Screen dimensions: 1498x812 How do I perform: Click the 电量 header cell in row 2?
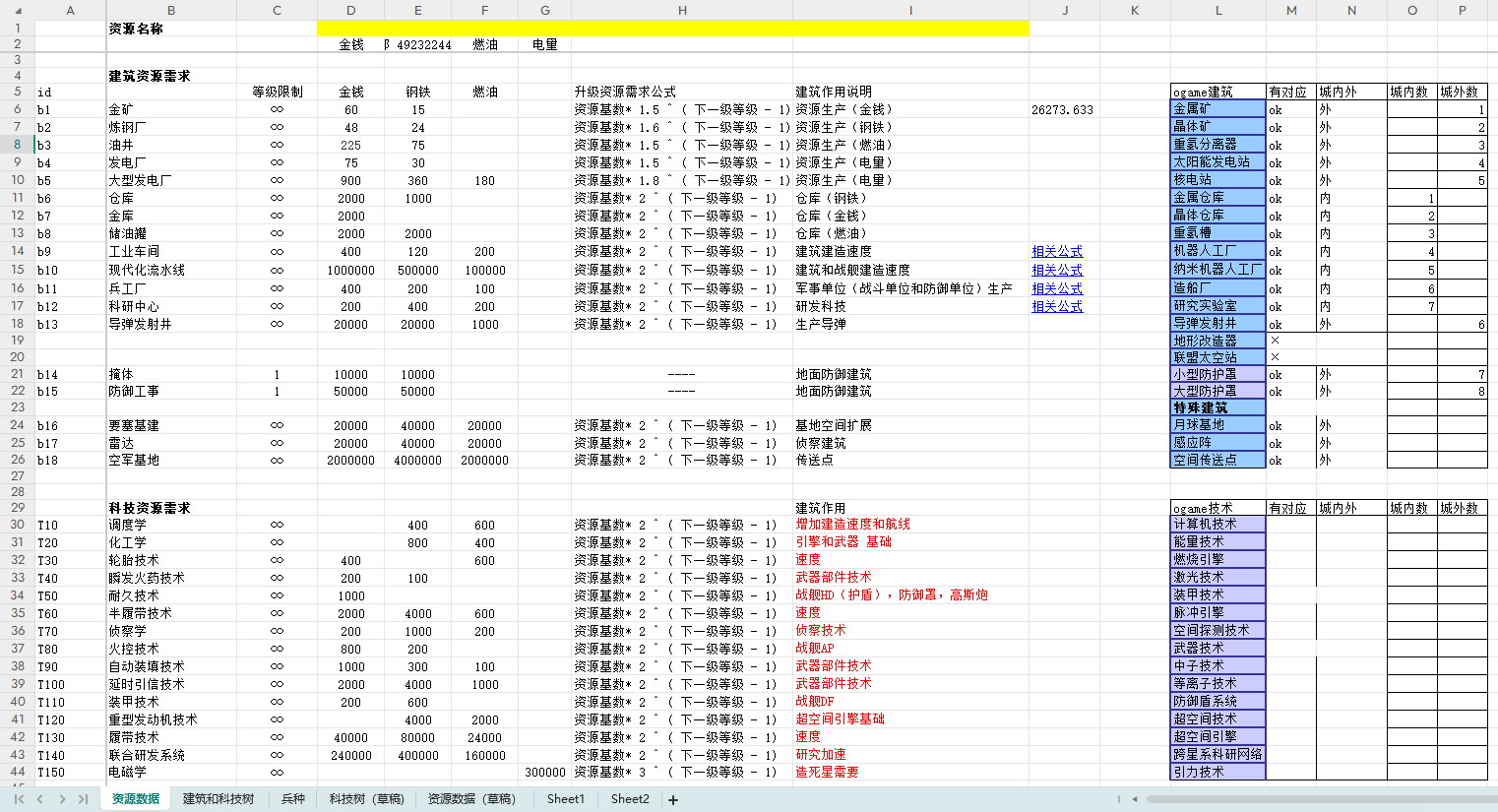tap(544, 45)
